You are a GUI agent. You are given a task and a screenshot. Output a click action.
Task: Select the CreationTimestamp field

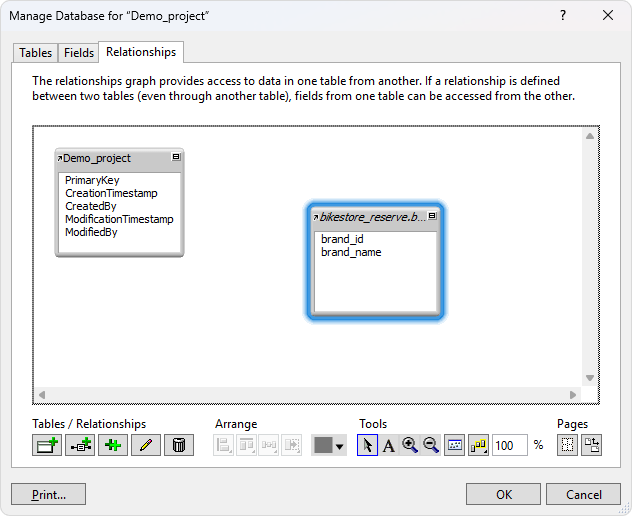(x=111, y=193)
